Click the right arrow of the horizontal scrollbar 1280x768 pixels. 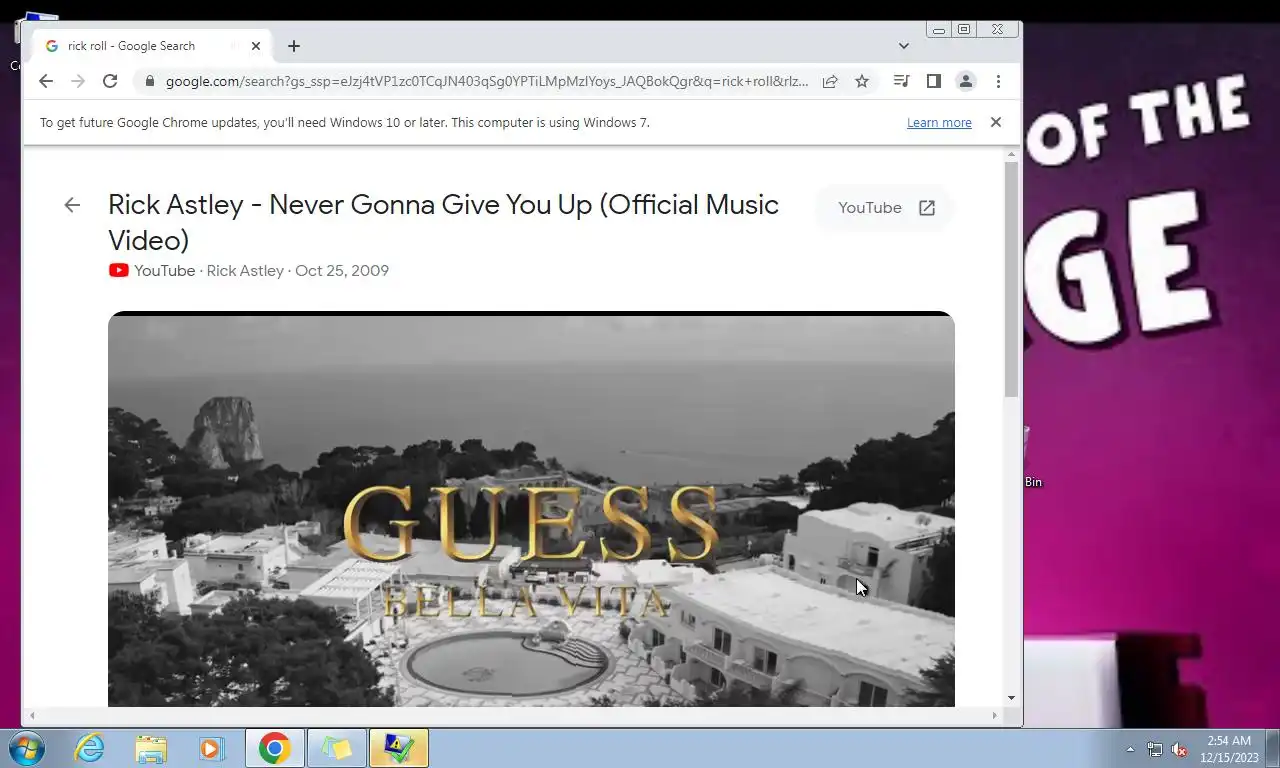pyautogui.click(x=994, y=715)
